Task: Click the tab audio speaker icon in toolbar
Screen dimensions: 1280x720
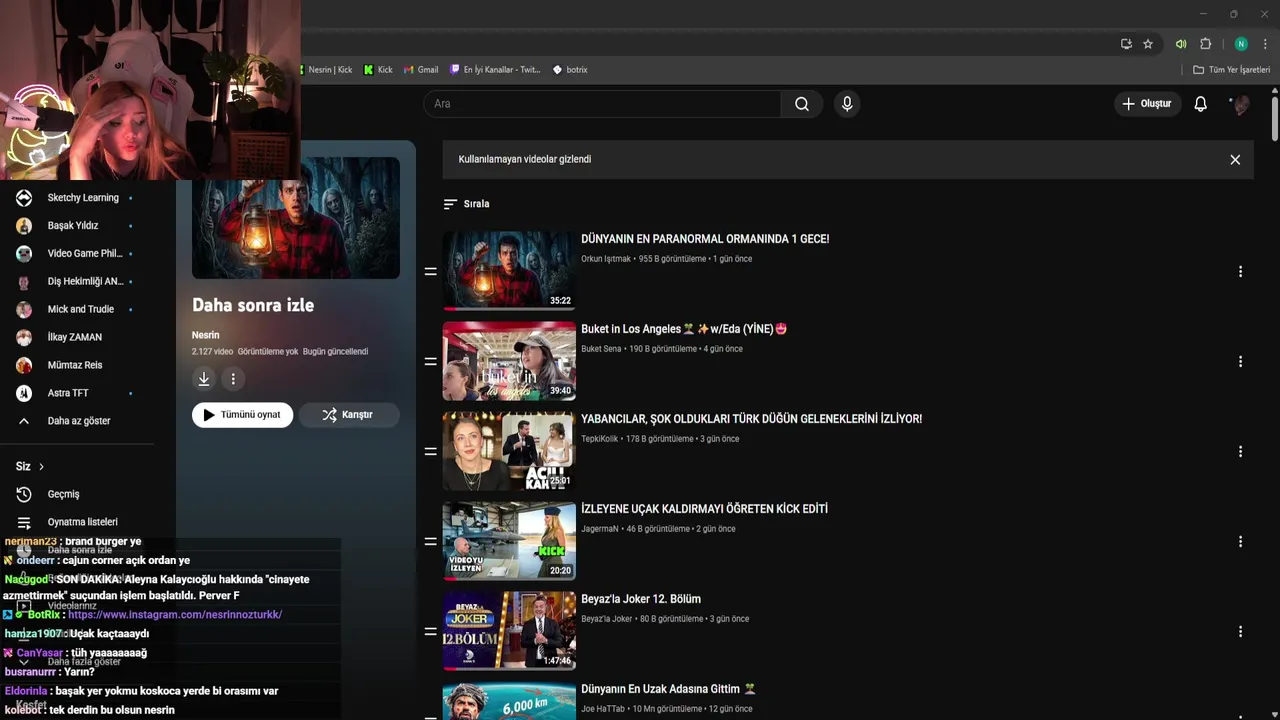Action: tap(1181, 44)
